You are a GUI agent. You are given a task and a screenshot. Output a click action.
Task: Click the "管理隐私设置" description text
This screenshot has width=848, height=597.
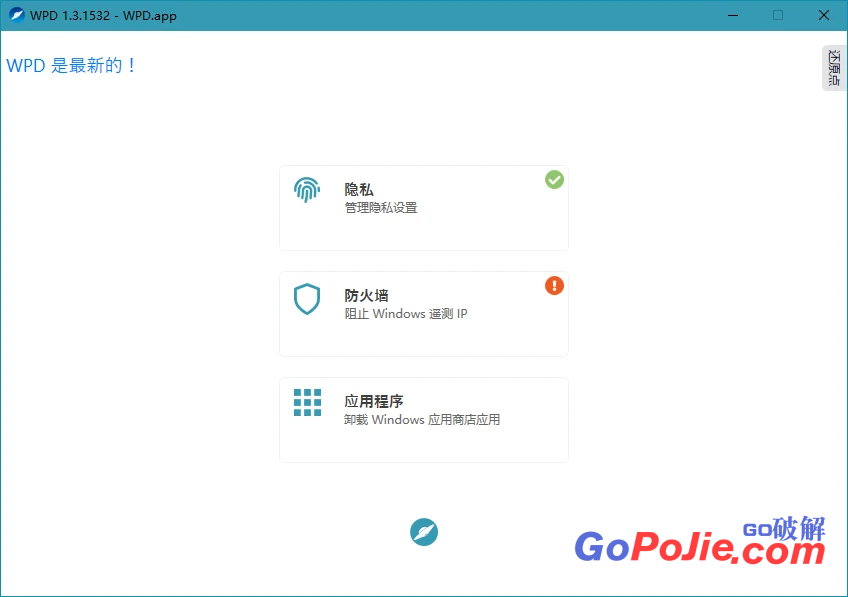click(x=381, y=208)
